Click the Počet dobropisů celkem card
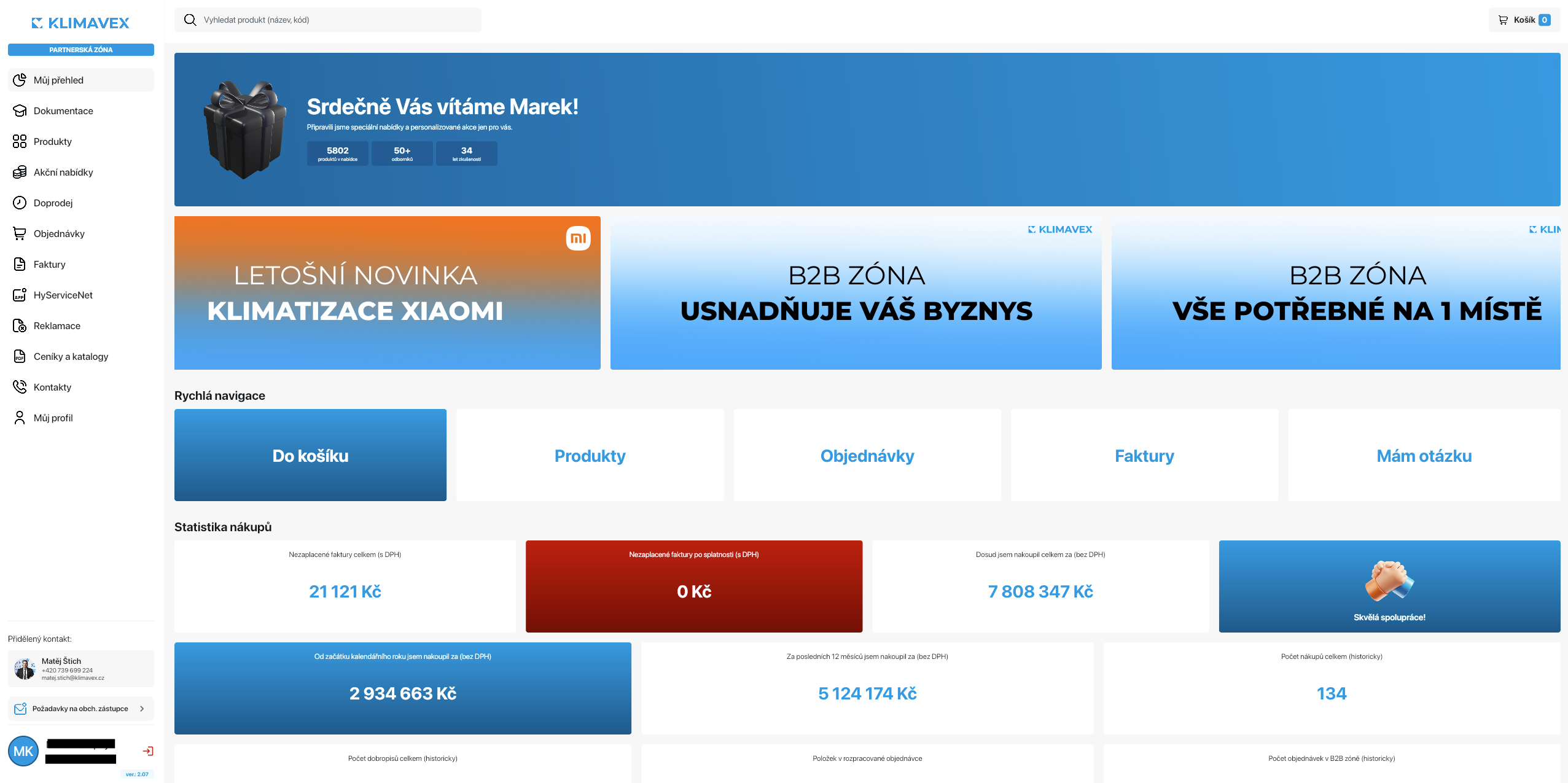 click(x=403, y=763)
